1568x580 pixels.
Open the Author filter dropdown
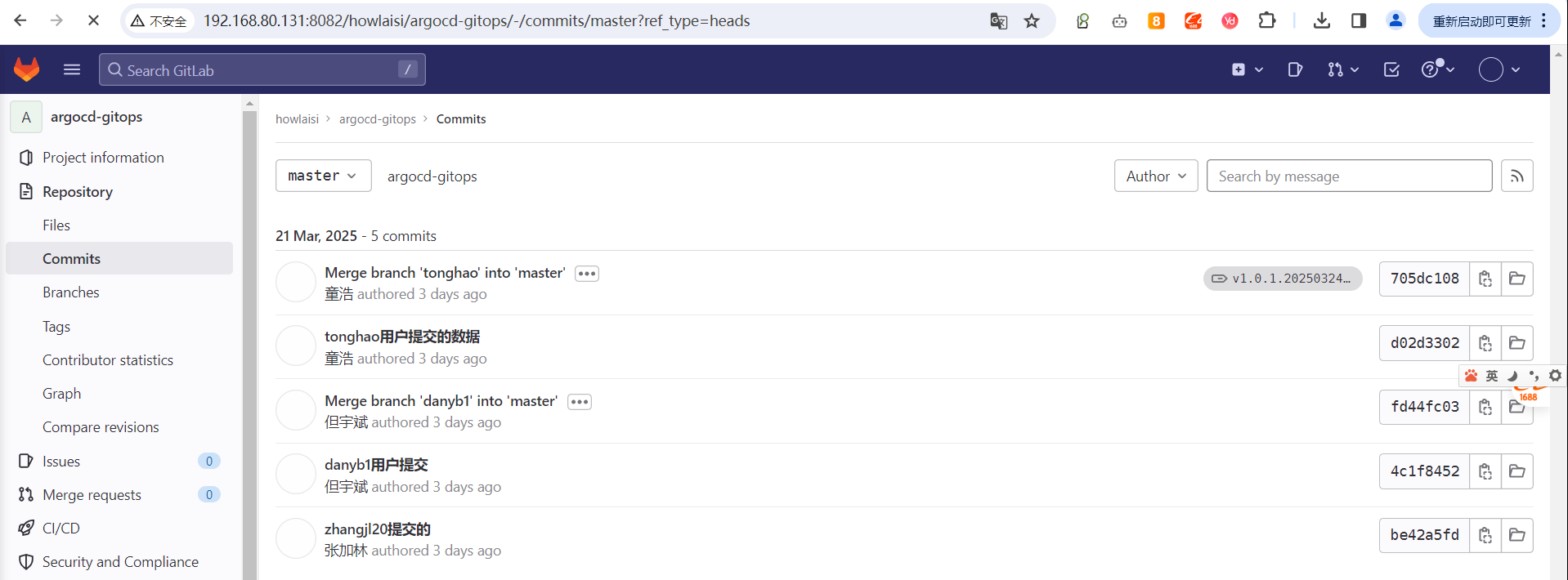point(1155,176)
